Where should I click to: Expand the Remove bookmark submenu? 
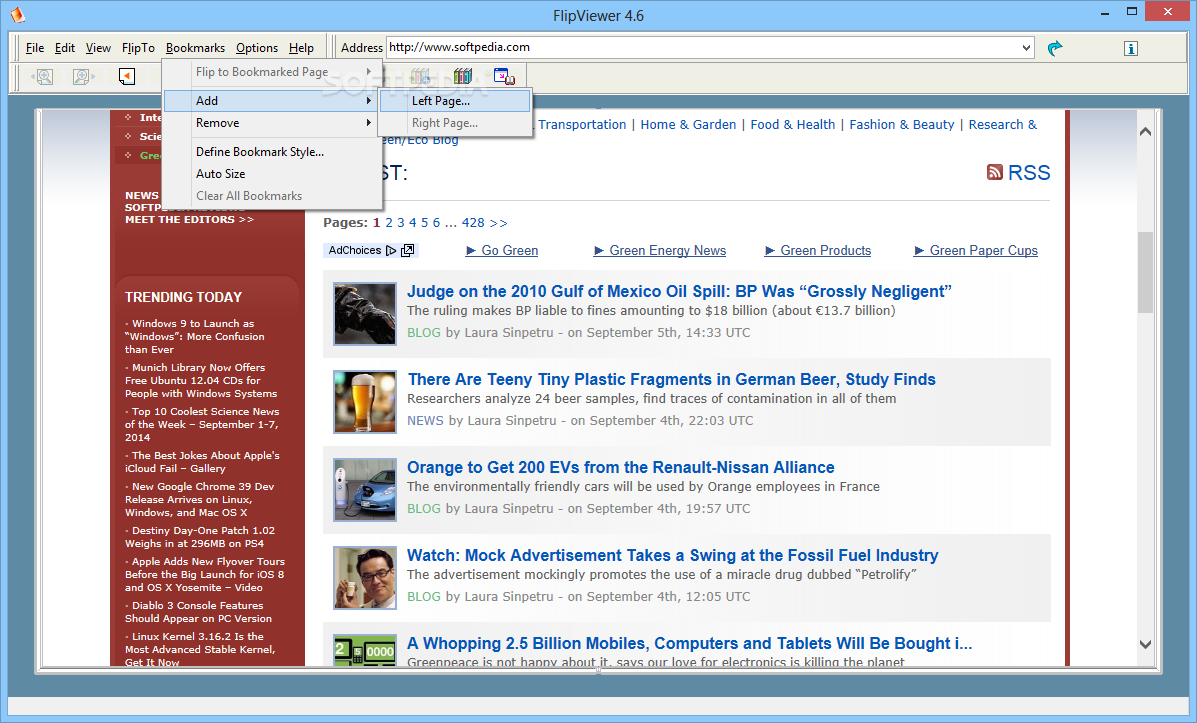point(273,123)
